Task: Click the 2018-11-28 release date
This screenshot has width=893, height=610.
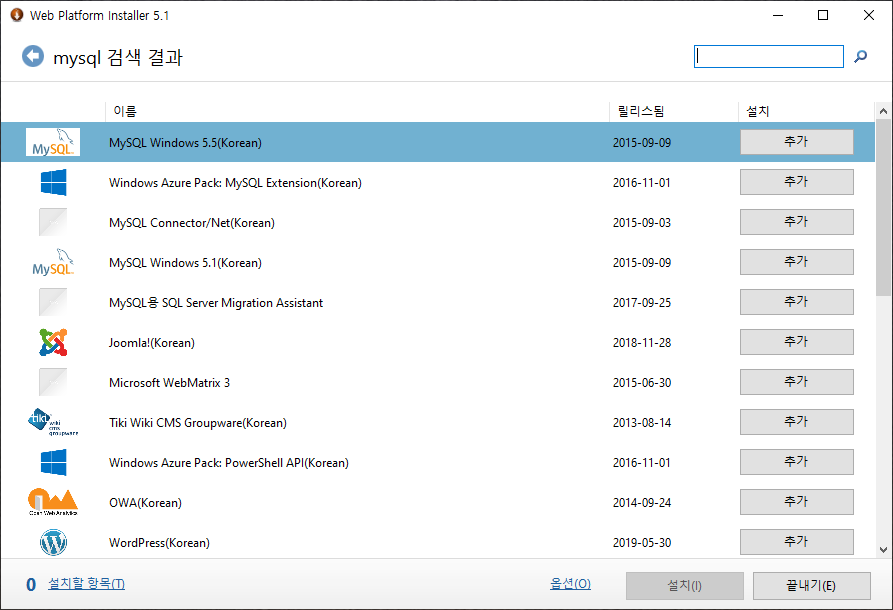Action: point(642,343)
